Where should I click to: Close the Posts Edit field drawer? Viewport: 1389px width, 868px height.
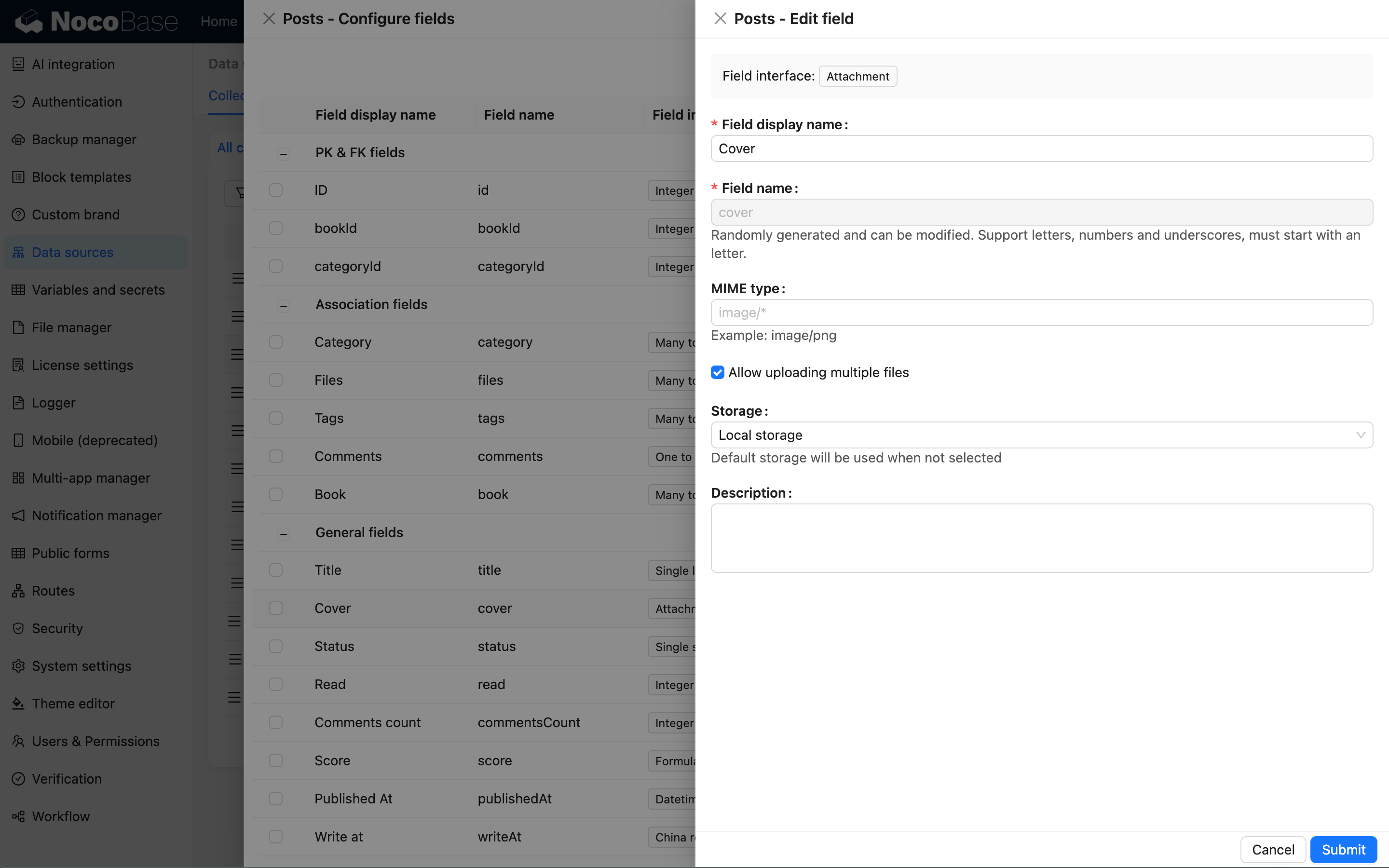point(721,19)
